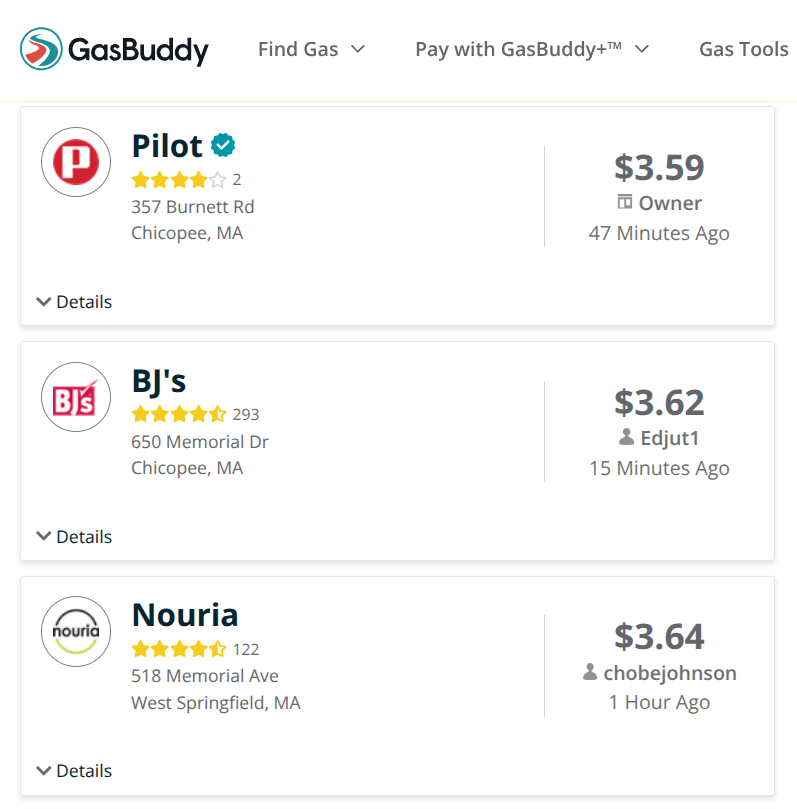Image resolution: width=797 pixels, height=809 pixels.
Task: Click the $3.64 price at Nouria
Action: point(659,636)
